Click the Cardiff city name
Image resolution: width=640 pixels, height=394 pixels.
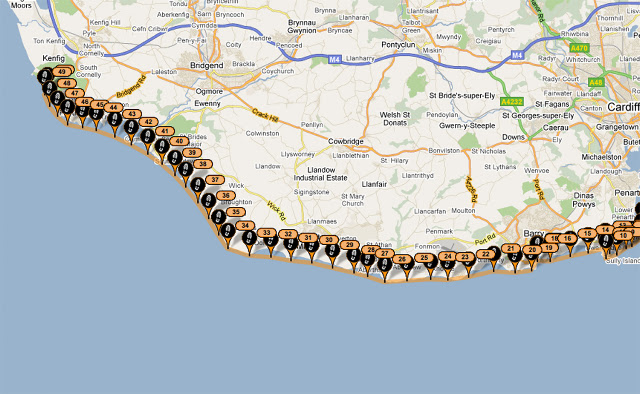click(x=623, y=107)
